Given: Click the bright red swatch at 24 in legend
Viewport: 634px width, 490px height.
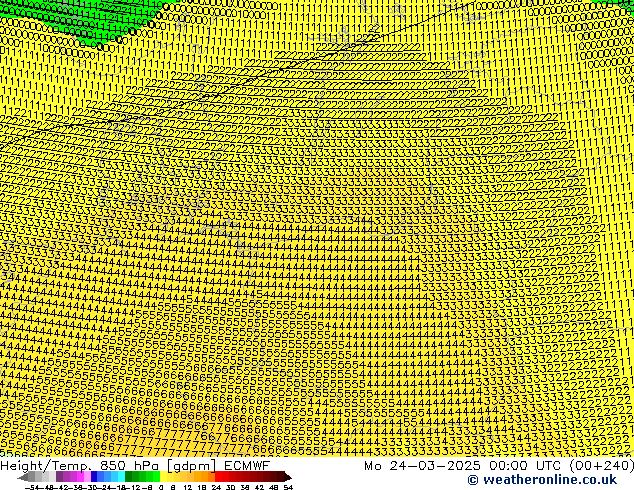Looking at the screenshot, I should click(218, 476).
